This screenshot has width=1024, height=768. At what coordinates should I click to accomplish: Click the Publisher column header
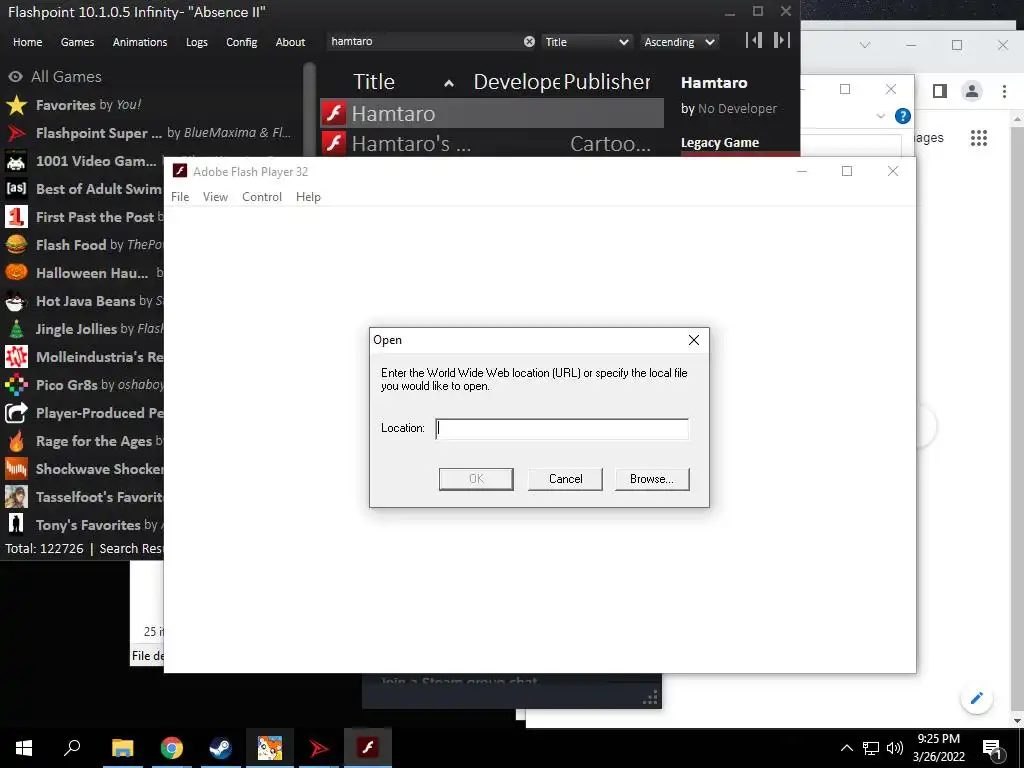tap(607, 82)
